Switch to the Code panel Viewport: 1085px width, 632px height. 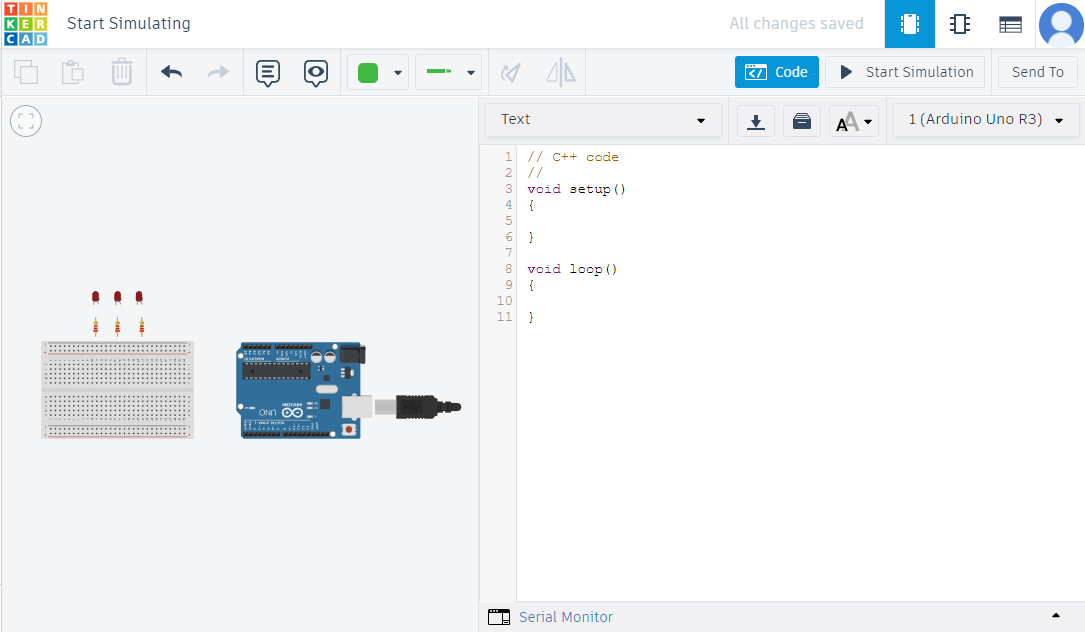777,71
